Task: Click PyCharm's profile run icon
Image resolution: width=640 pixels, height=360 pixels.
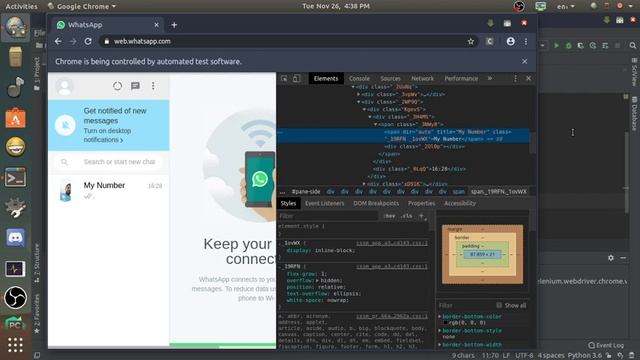Action: pyautogui.click(x=593, y=46)
